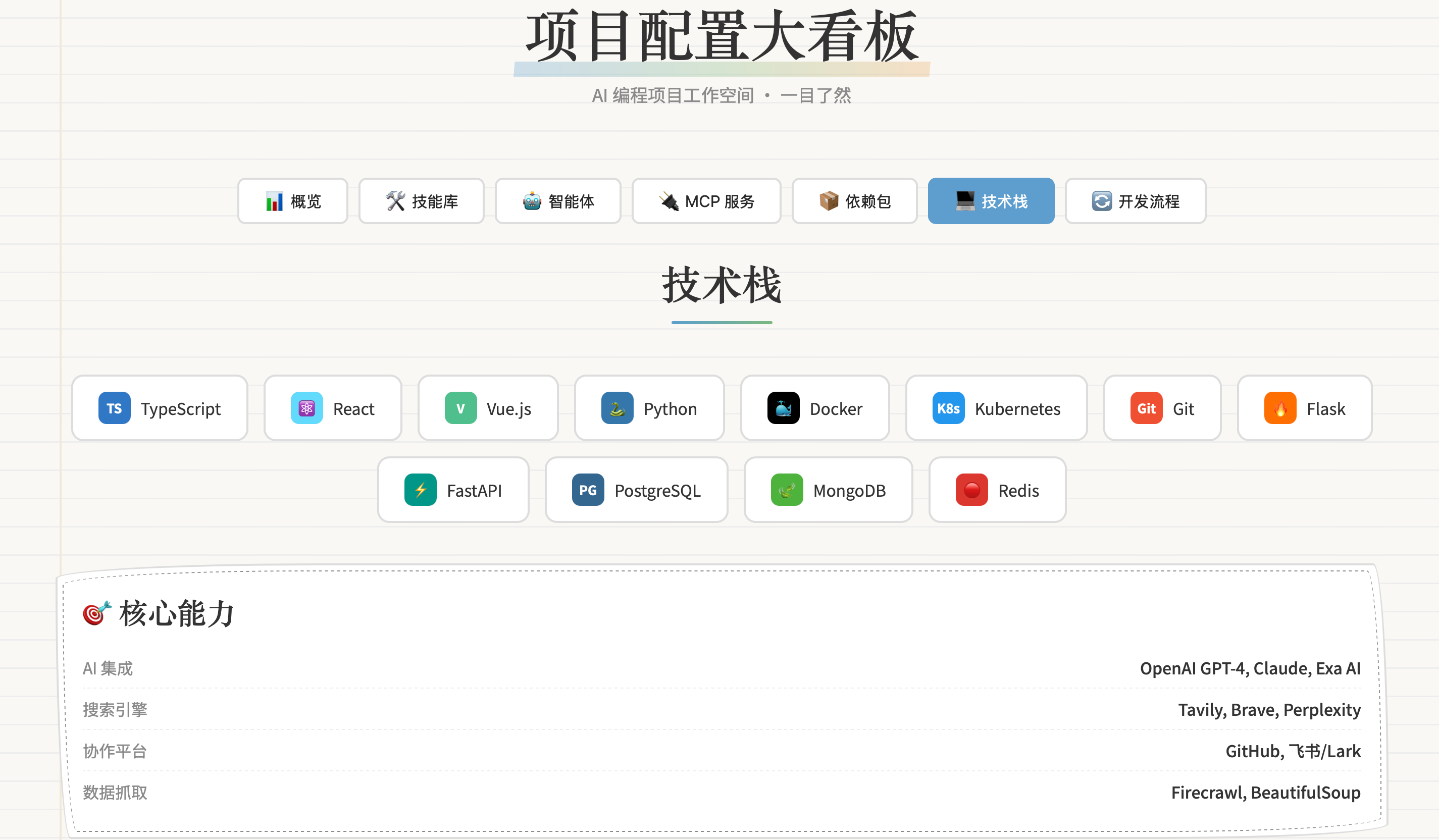
Task: Go to the MCP 服务 tab
Action: pos(706,201)
